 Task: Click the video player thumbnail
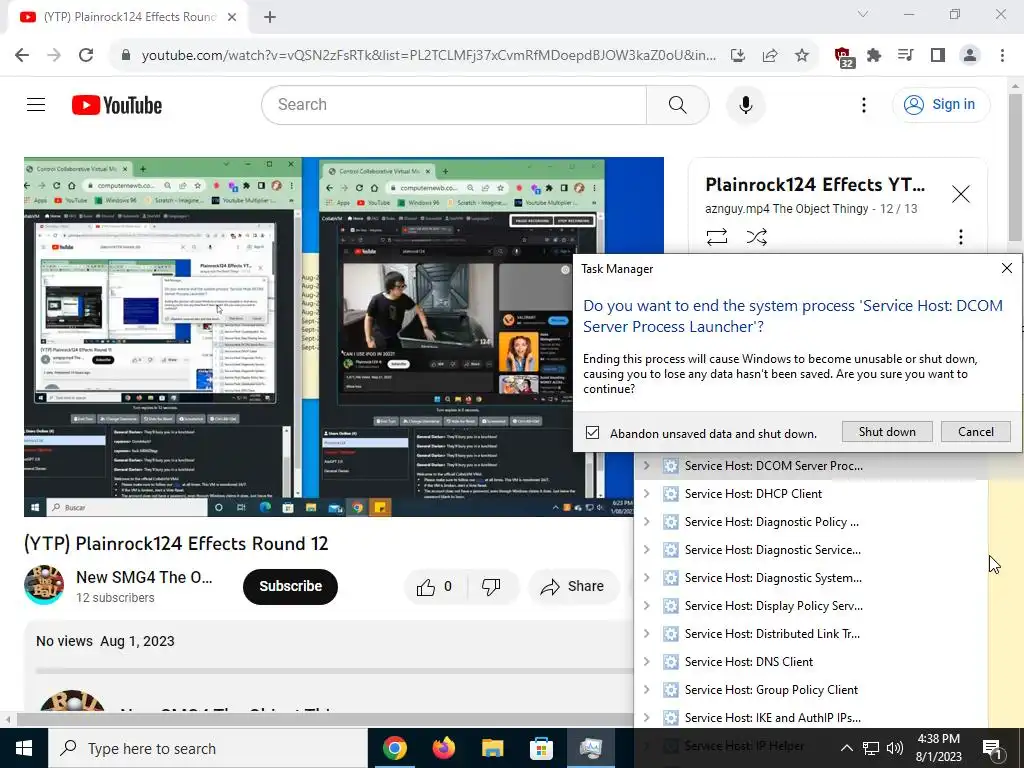click(x=344, y=337)
